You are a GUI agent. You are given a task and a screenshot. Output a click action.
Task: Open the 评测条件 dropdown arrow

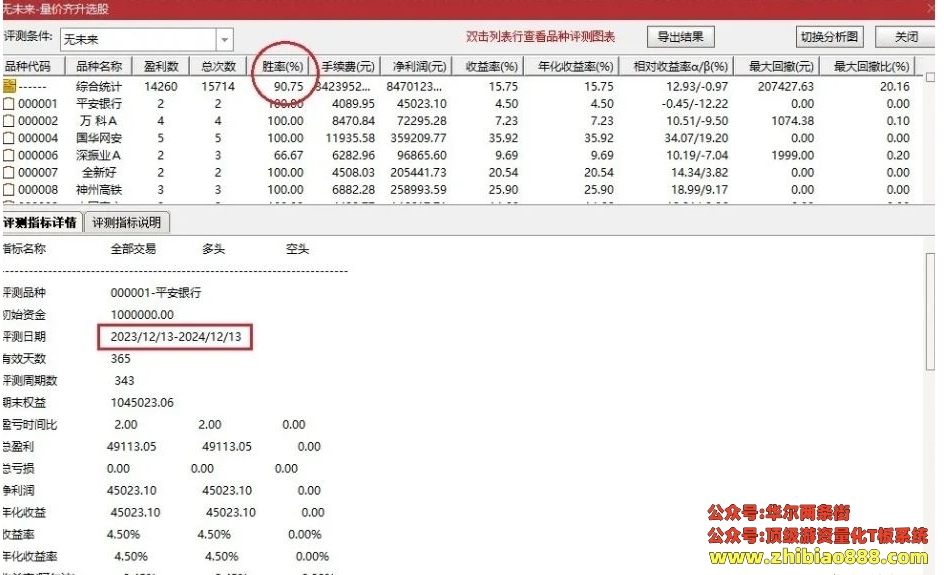coord(225,40)
